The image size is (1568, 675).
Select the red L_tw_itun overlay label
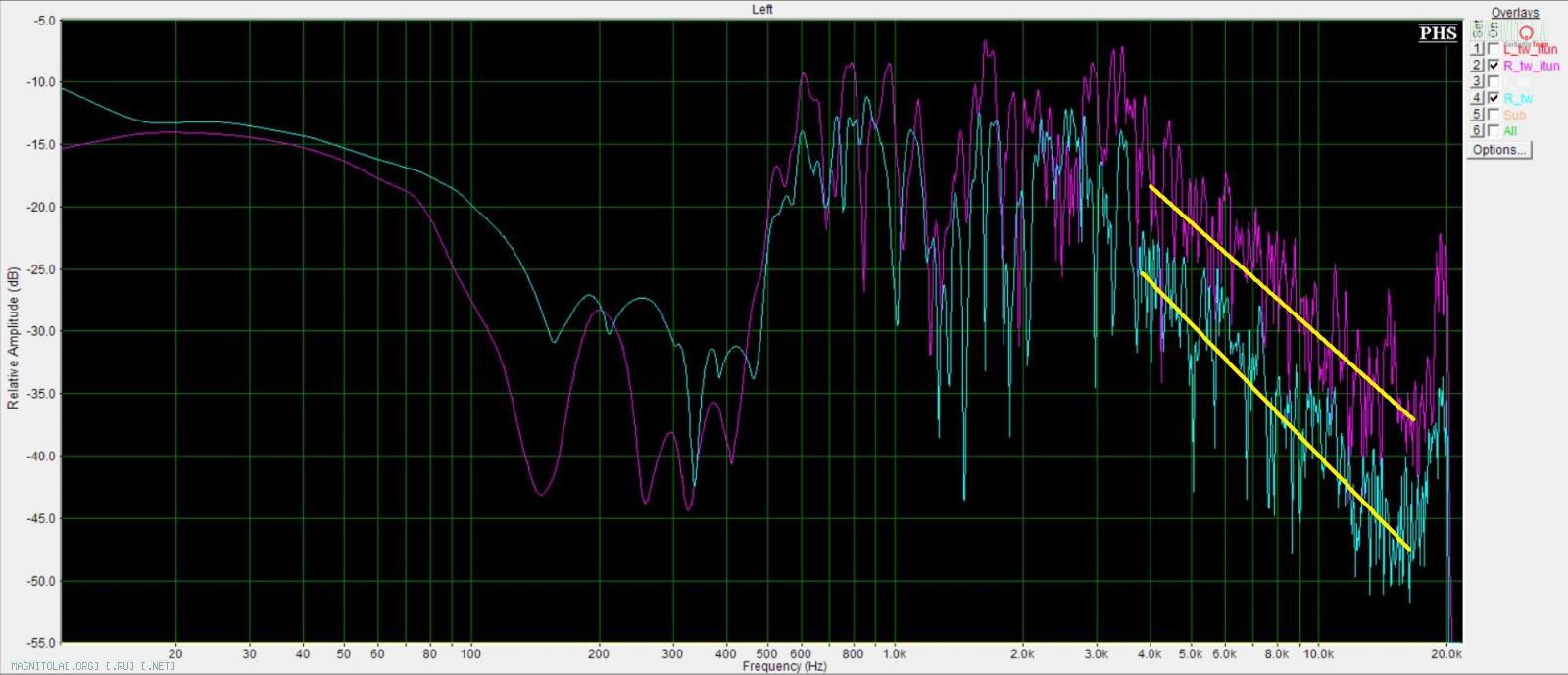tap(1530, 49)
